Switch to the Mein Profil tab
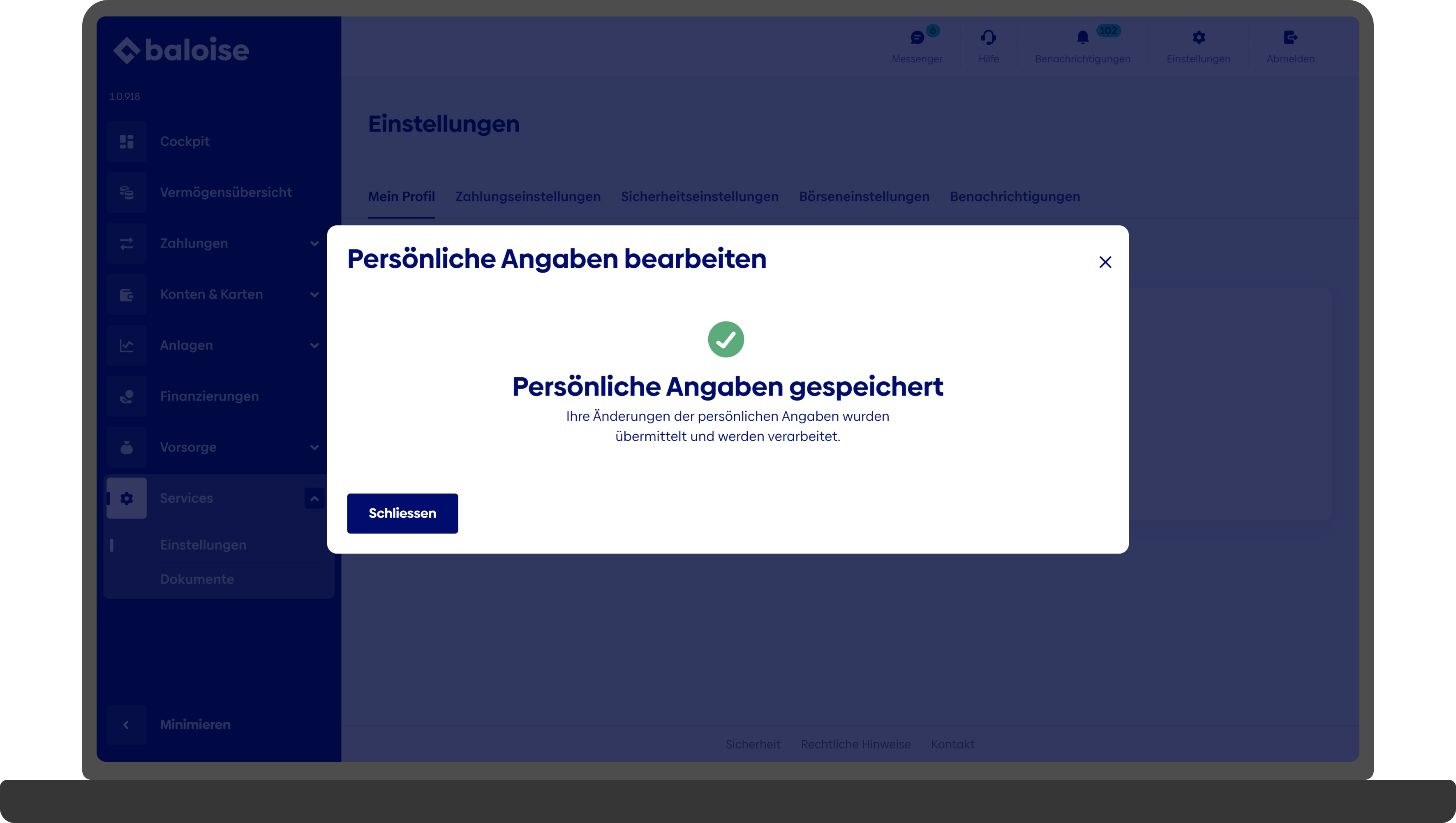 click(x=401, y=196)
